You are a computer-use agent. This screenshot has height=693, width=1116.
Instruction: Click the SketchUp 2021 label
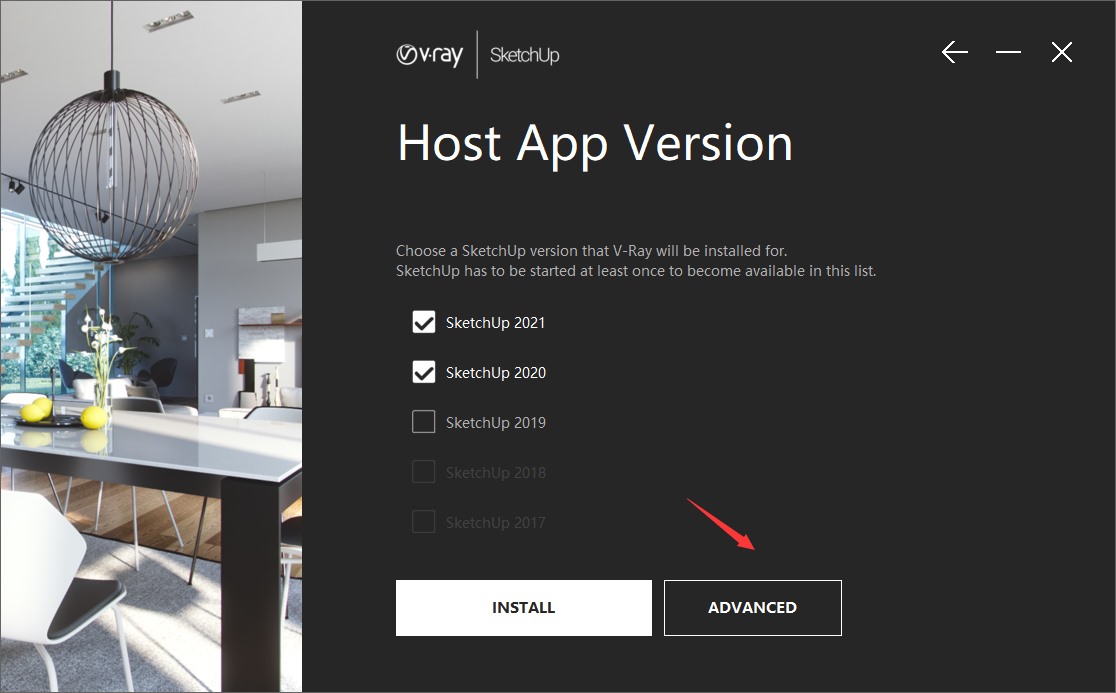(495, 323)
